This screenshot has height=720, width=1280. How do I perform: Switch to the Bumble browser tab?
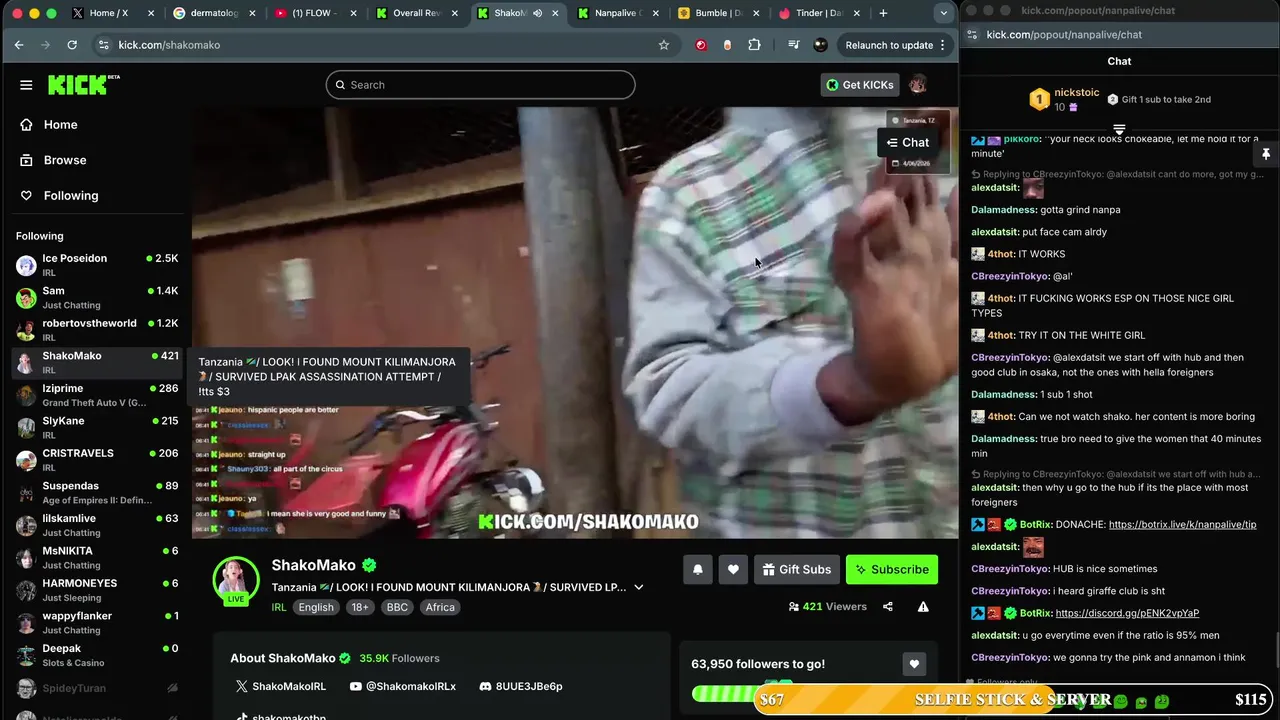coord(718,13)
